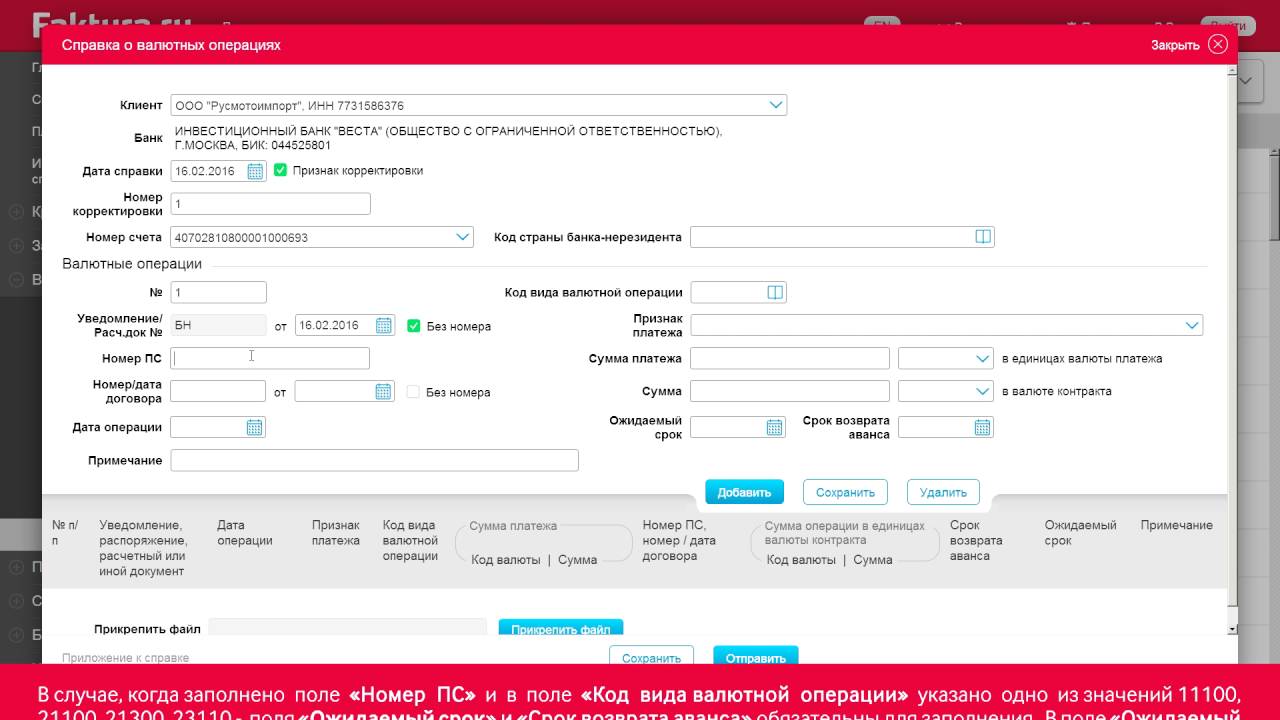
Task: Tick Без номера checkbox for договор row
Action: point(414,392)
